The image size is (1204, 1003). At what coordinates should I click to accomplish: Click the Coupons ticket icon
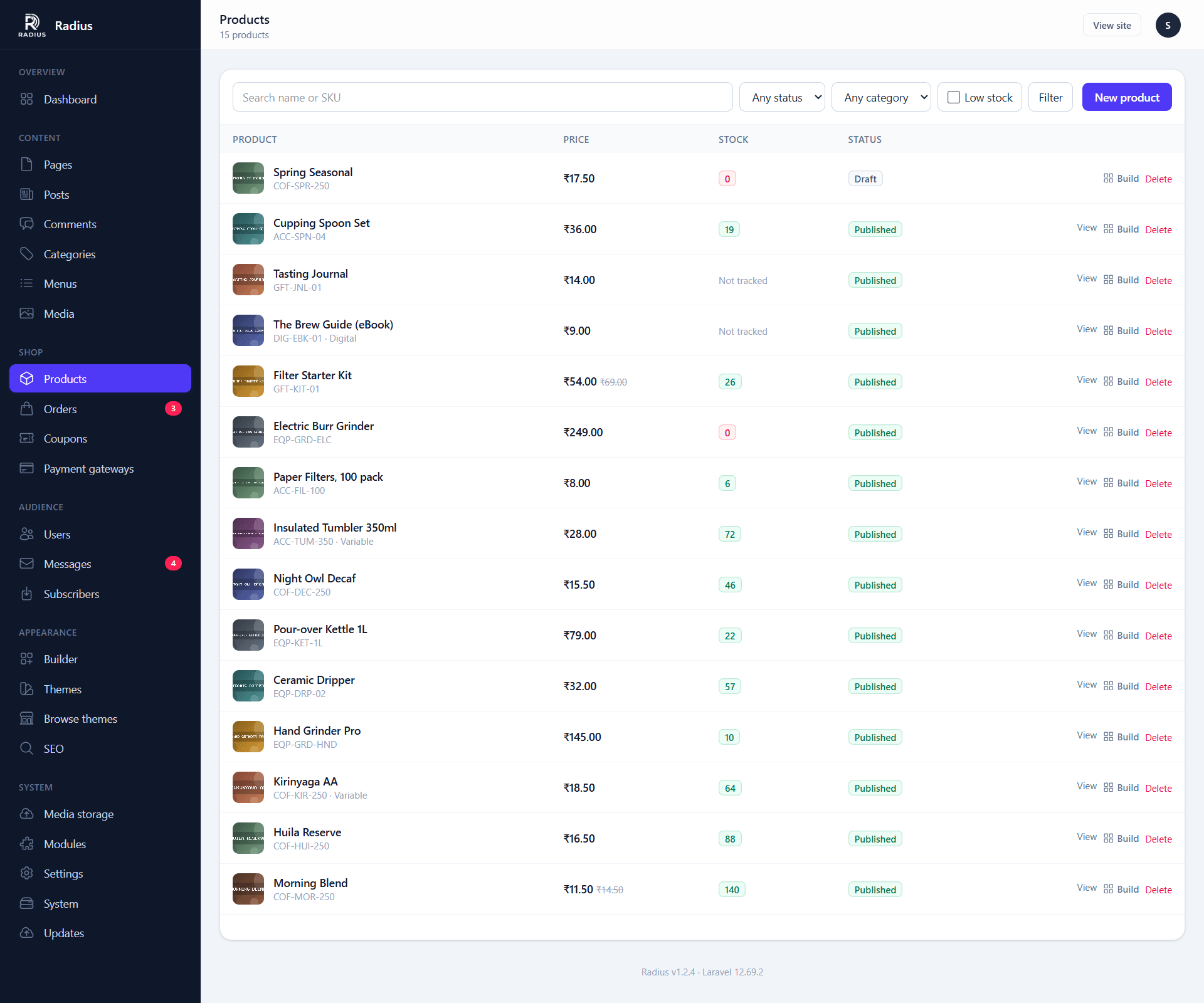pos(26,438)
